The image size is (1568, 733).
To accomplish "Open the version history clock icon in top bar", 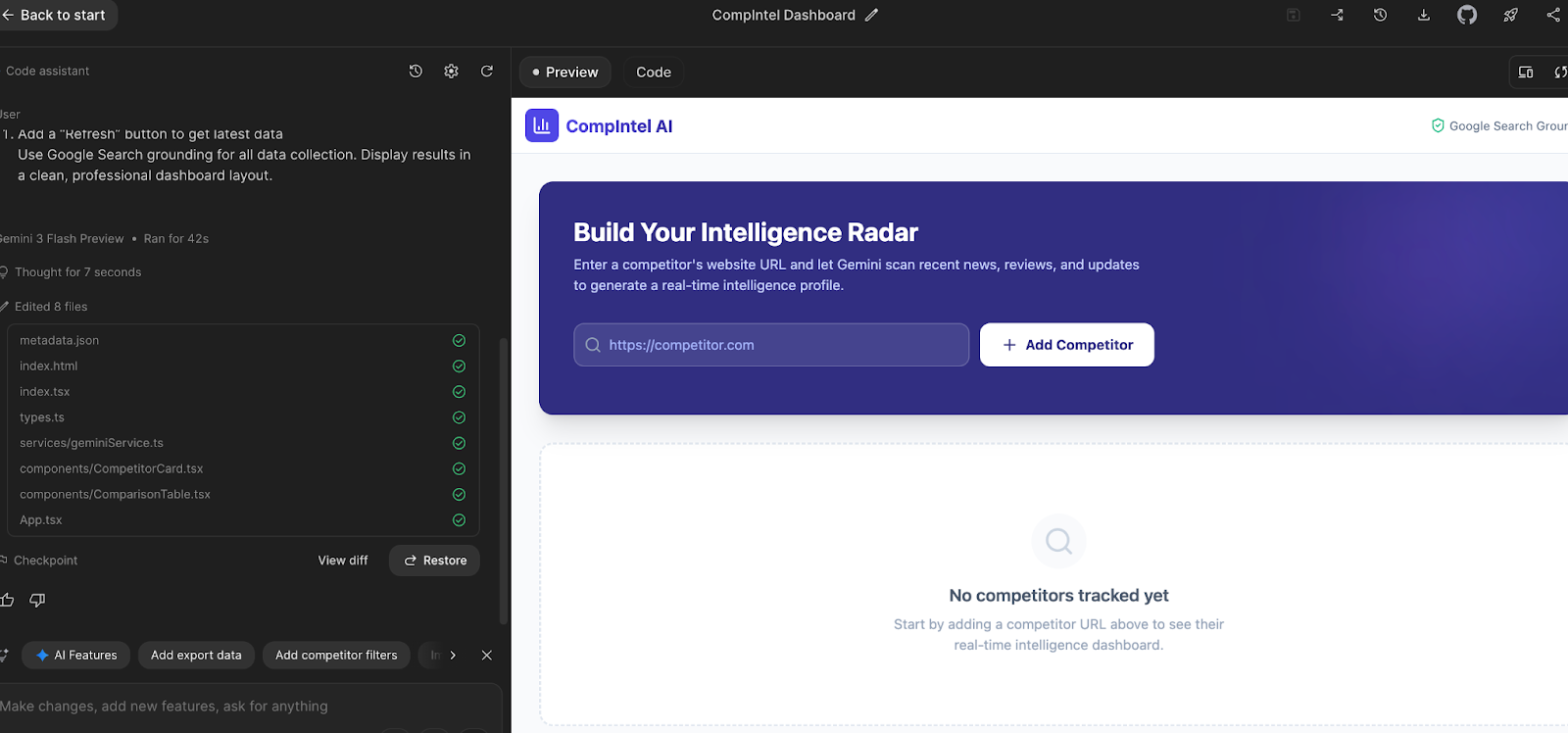I will pyautogui.click(x=1380, y=15).
